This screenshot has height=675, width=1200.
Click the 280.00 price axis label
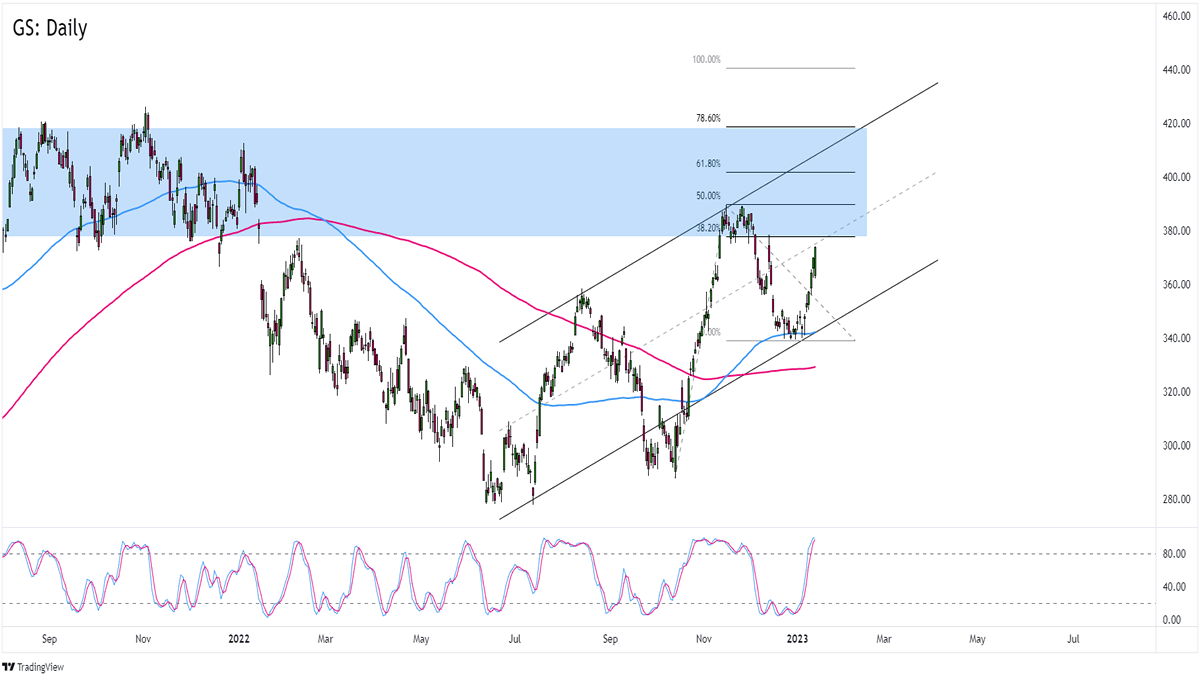[x=1166, y=499]
